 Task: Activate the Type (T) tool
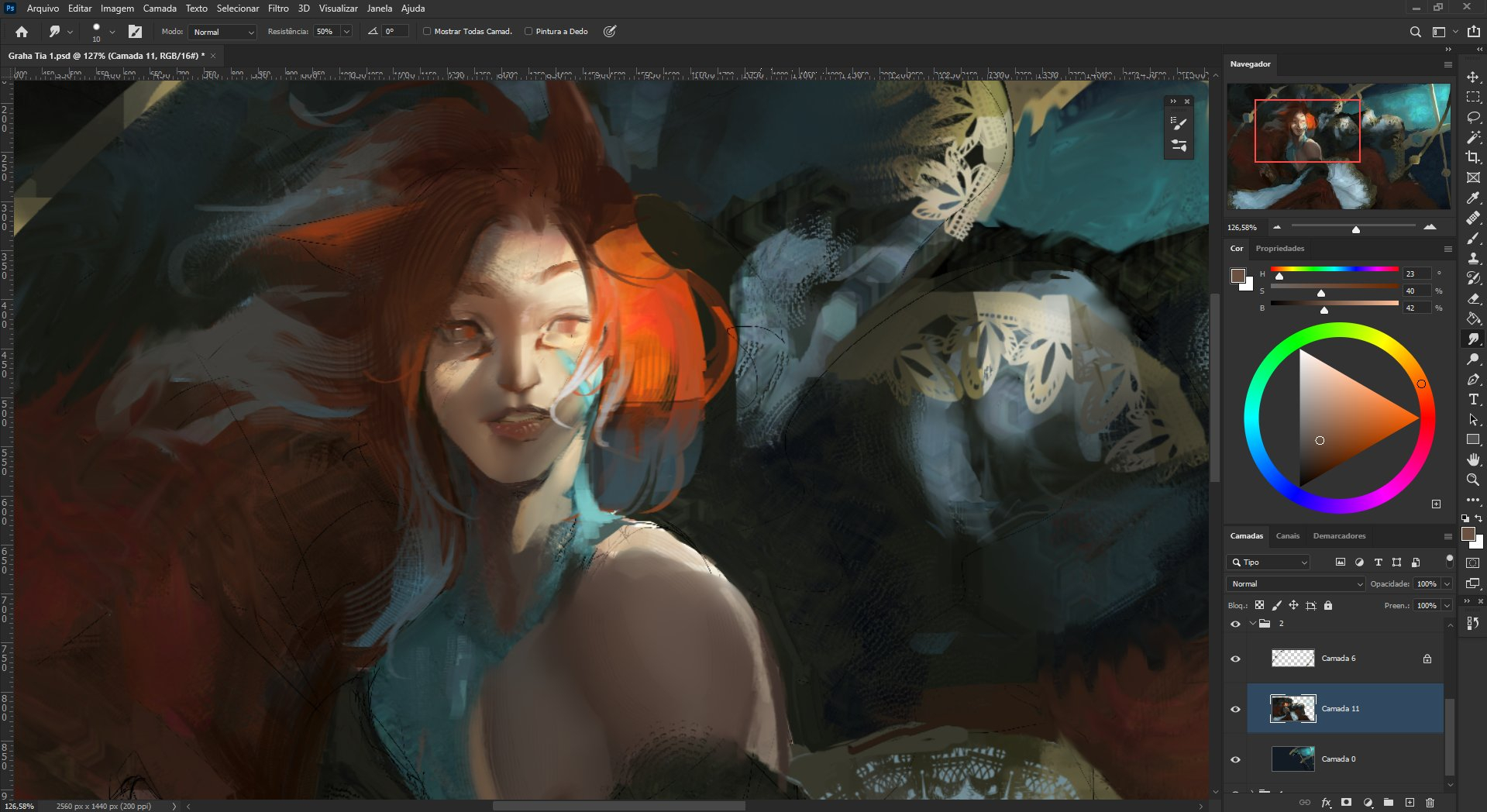coord(1473,399)
